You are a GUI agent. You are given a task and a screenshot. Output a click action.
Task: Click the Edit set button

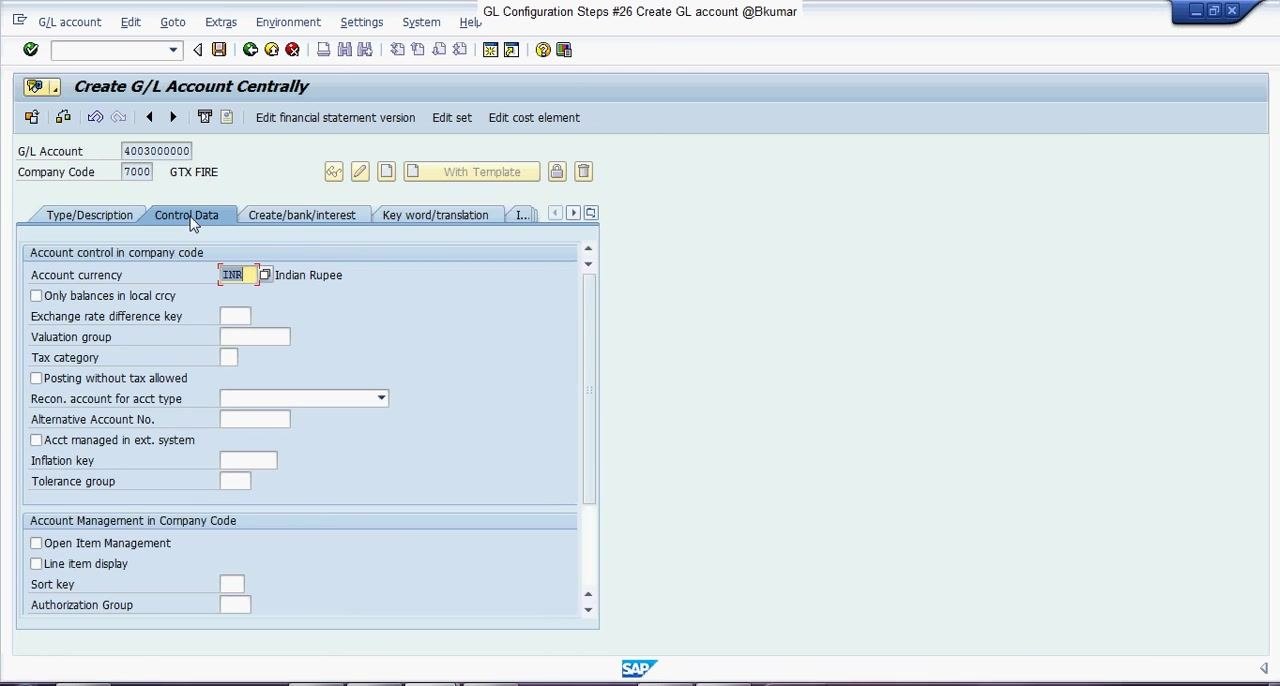click(452, 118)
